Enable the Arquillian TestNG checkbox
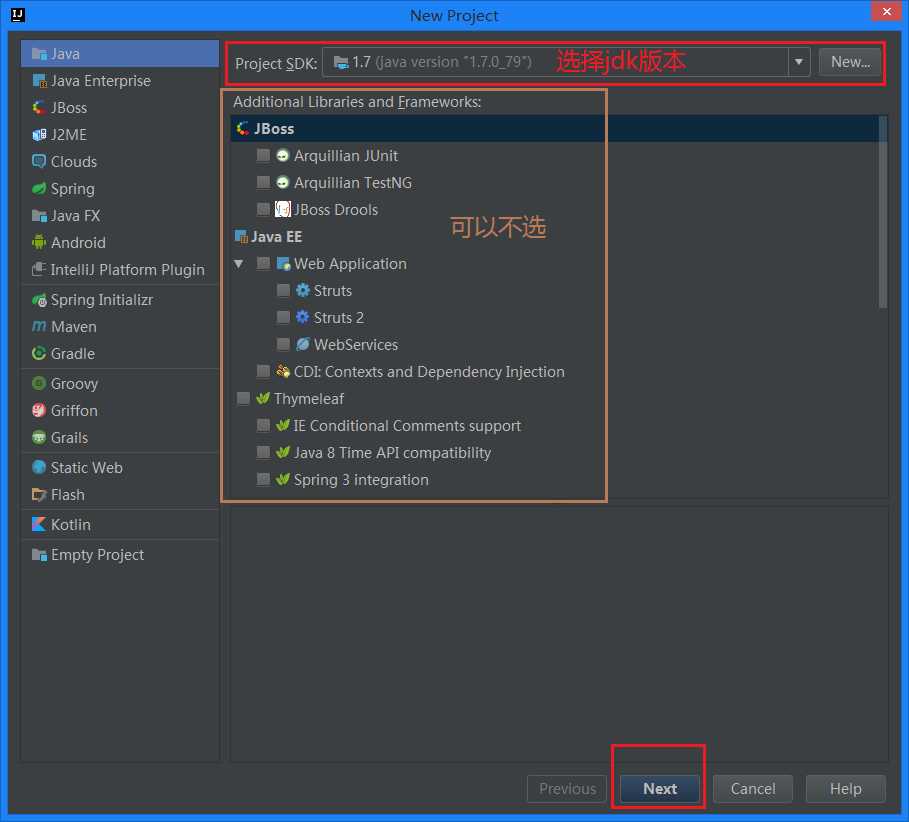 [263, 183]
